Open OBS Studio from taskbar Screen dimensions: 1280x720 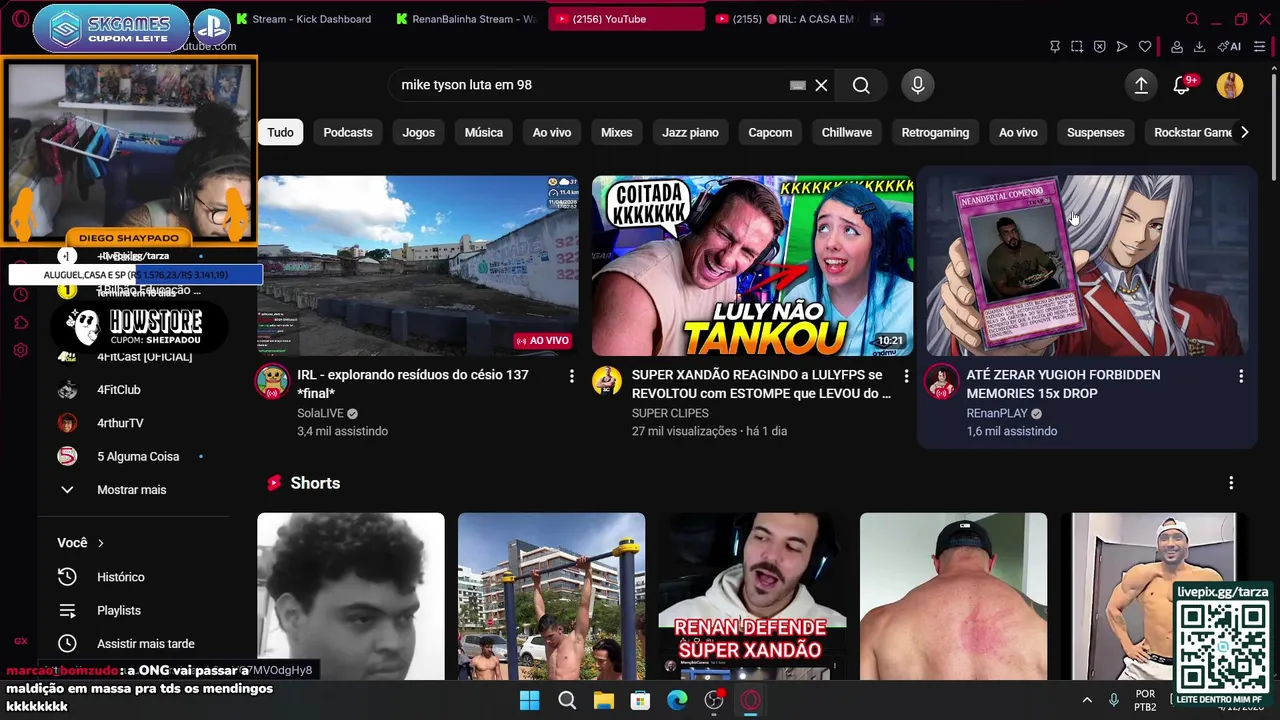click(x=714, y=700)
